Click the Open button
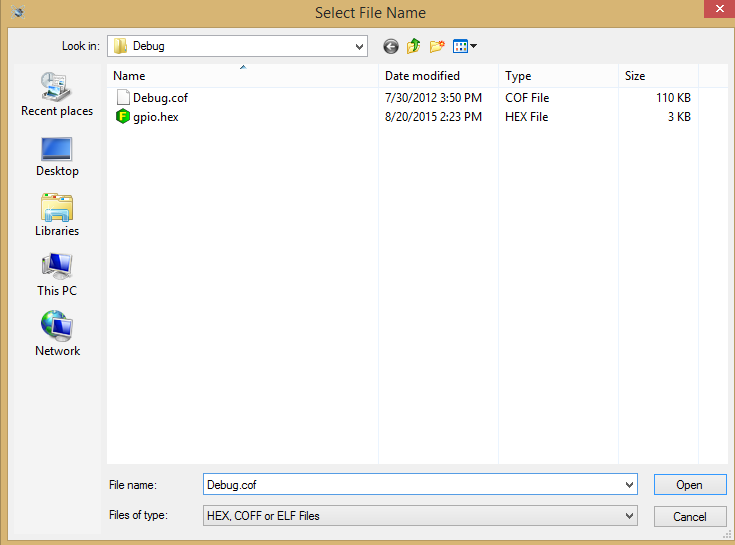735x545 pixels. click(690, 485)
